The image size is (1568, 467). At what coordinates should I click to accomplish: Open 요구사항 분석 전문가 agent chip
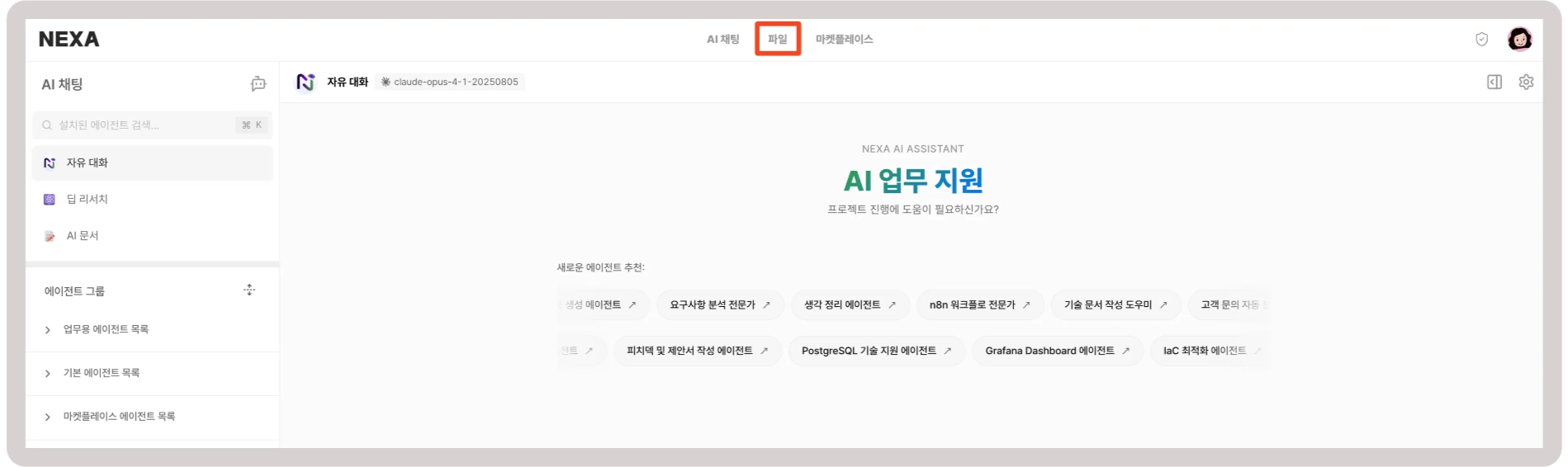pyautogui.click(x=720, y=304)
